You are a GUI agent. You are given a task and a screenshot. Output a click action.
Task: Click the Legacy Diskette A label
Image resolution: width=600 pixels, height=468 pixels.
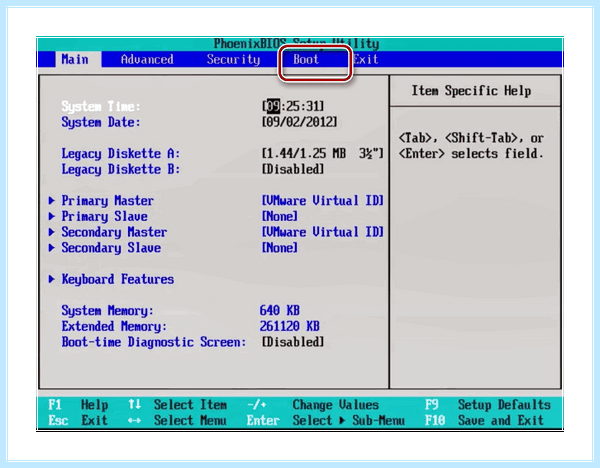(121, 153)
